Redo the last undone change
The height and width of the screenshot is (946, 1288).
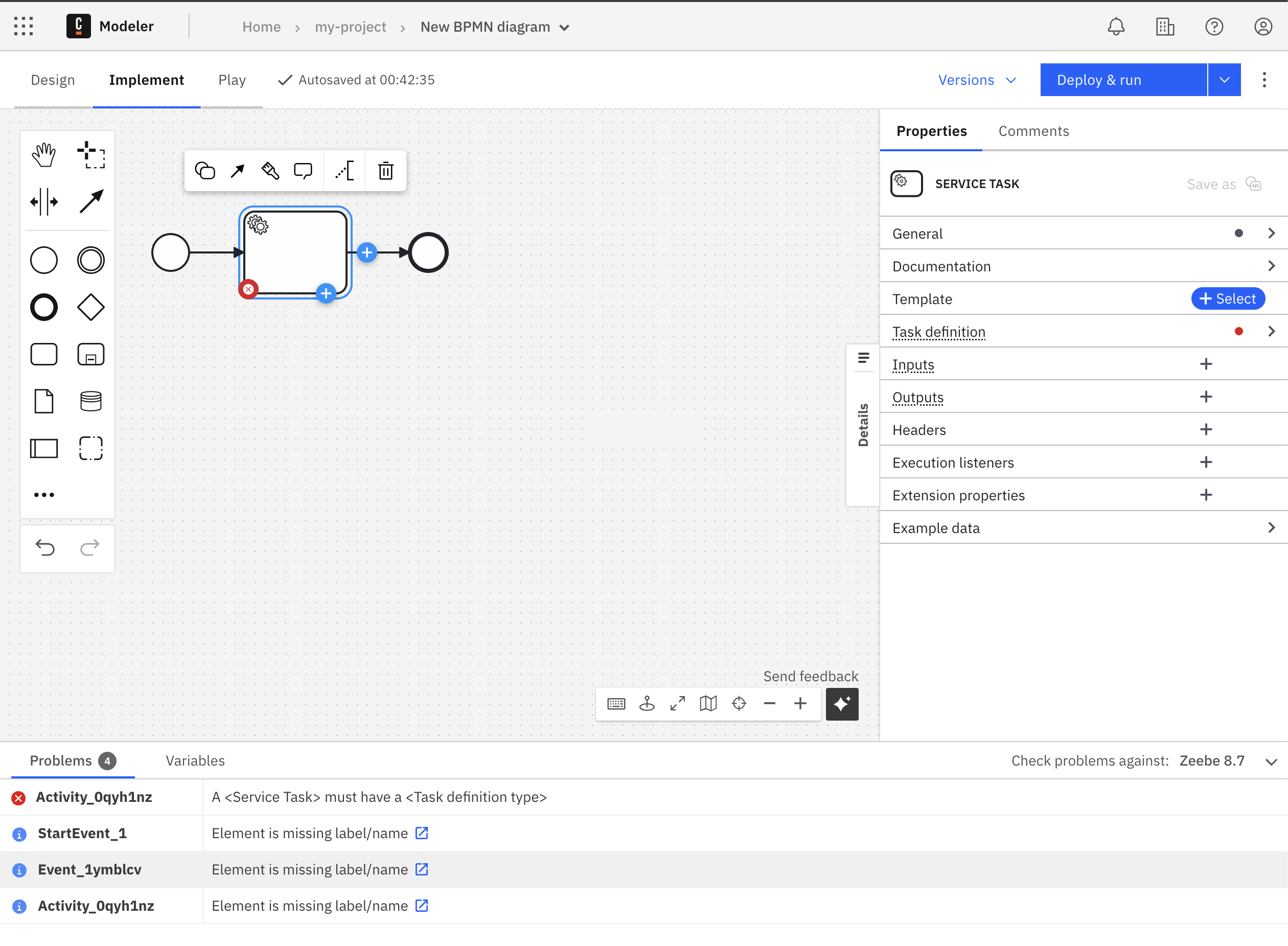(x=89, y=548)
